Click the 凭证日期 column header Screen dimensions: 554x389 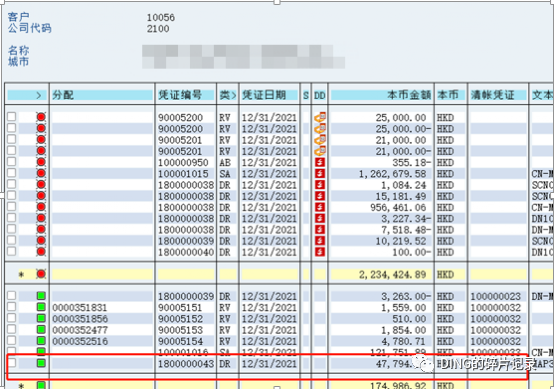(269, 95)
